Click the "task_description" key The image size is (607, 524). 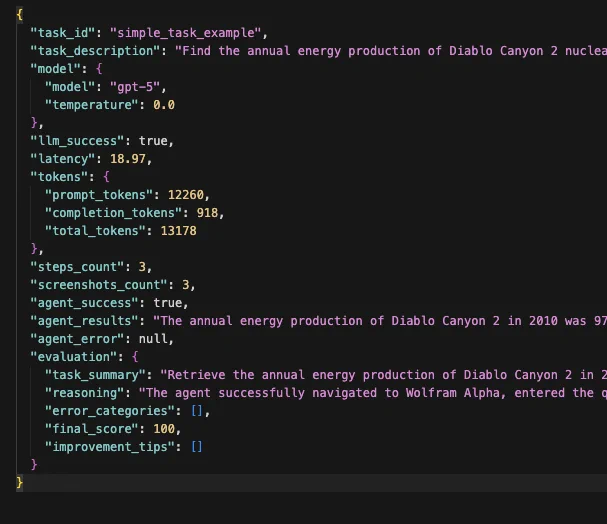(x=95, y=51)
